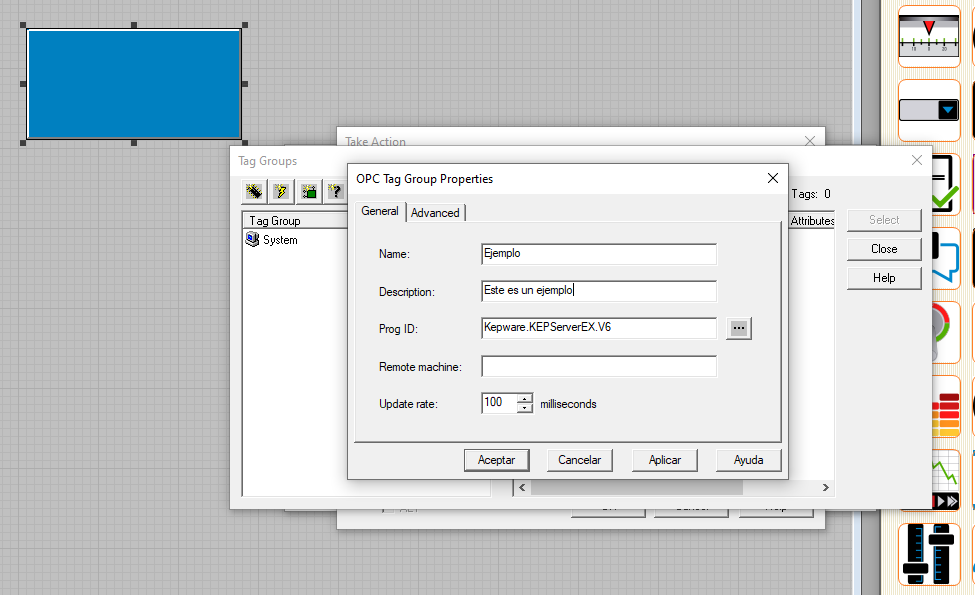Click the Cancelar button
Screen dimensions: 975x595
coord(579,460)
